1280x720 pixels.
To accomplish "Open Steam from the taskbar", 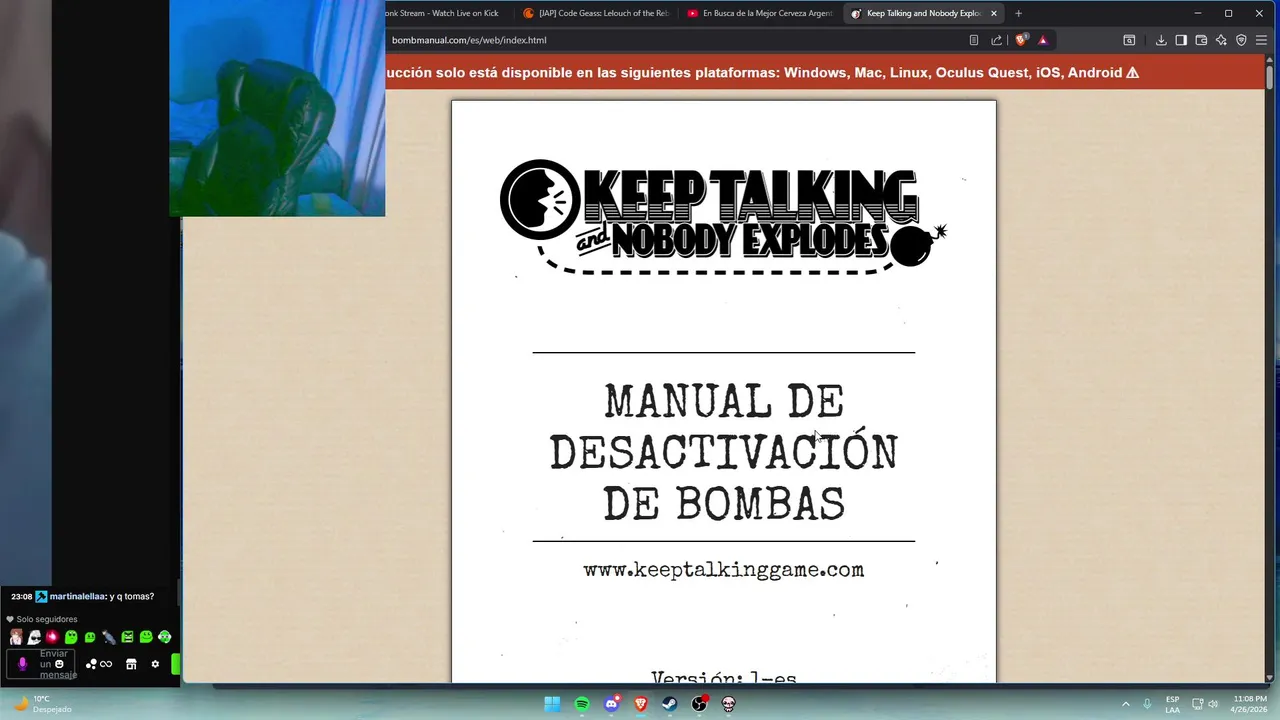I will [x=670, y=704].
